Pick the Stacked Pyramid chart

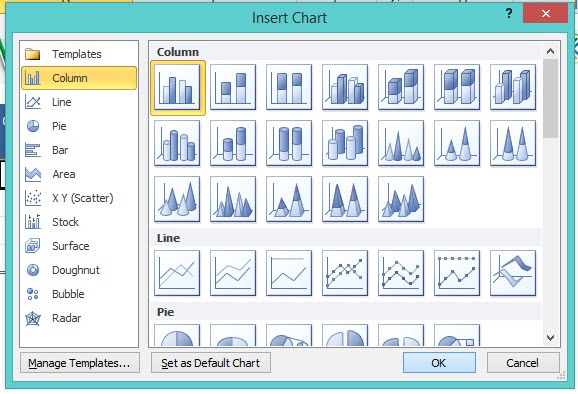pyautogui.click(x=289, y=199)
